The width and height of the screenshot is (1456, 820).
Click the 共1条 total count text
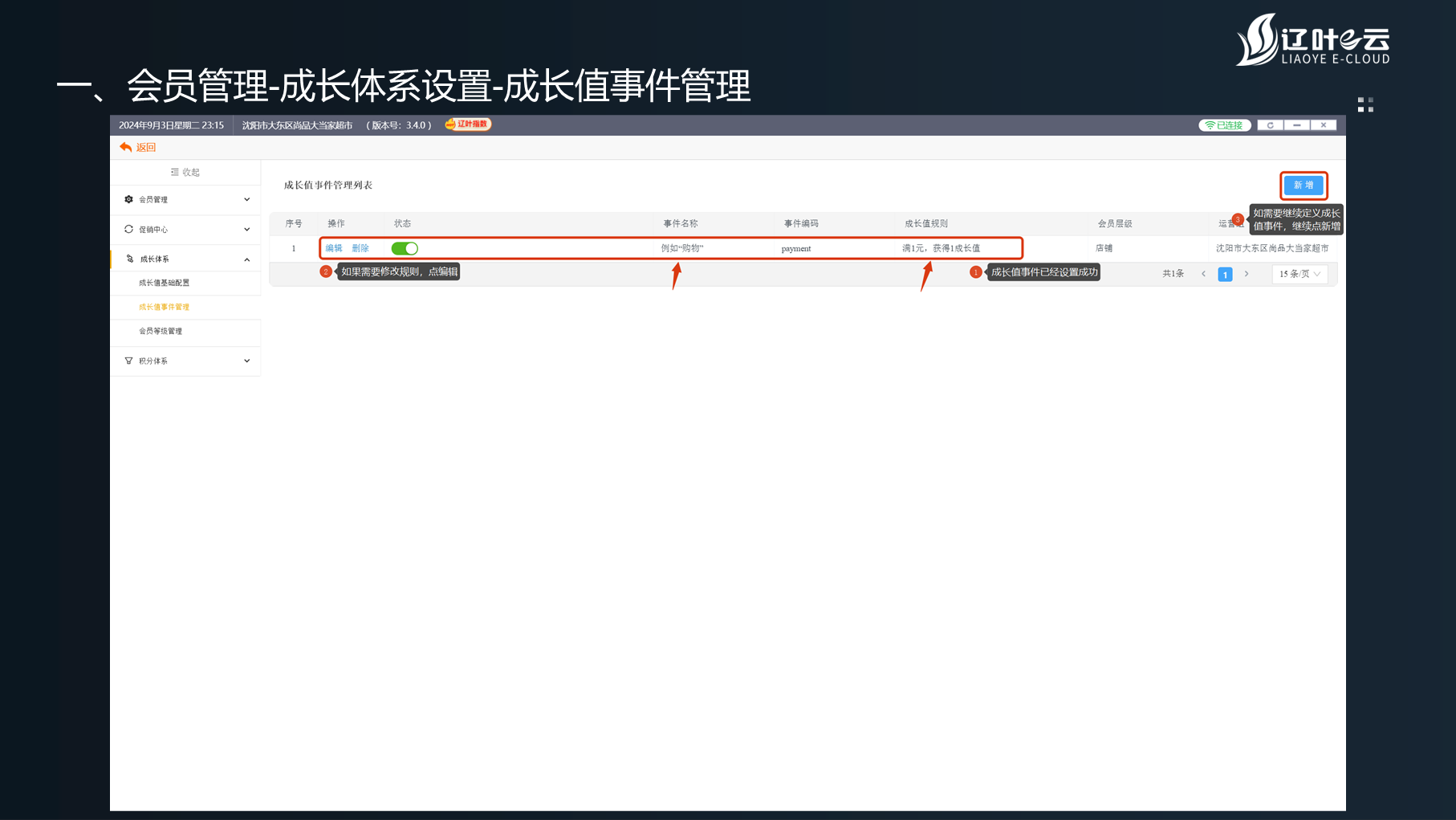click(x=1173, y=274)
